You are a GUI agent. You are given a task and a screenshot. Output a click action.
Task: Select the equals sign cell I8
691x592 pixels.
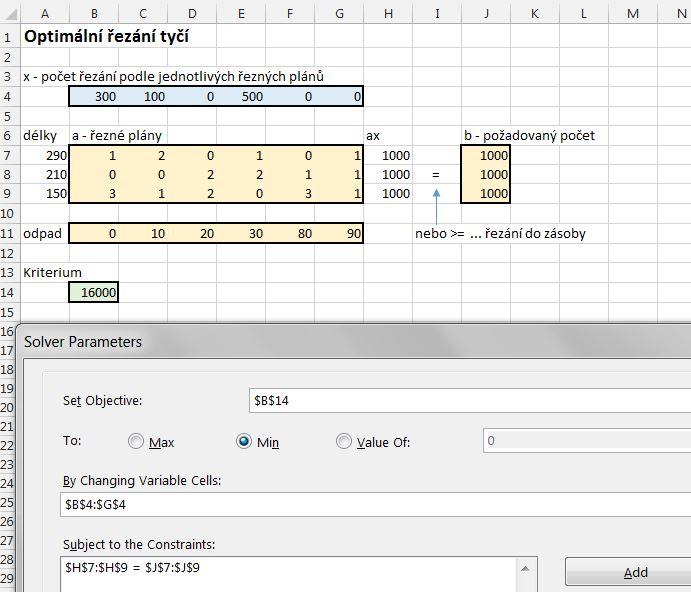(437, 175)
